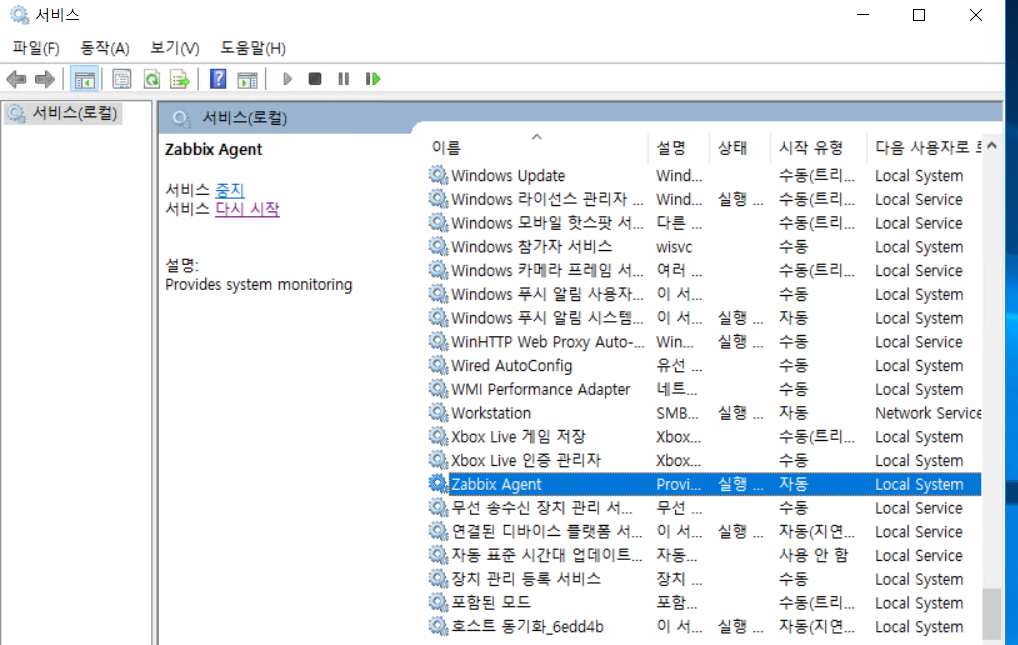
Task: Click the Restart Service toolbar icon
Action: pyautogui.click(x=373, y=79)
